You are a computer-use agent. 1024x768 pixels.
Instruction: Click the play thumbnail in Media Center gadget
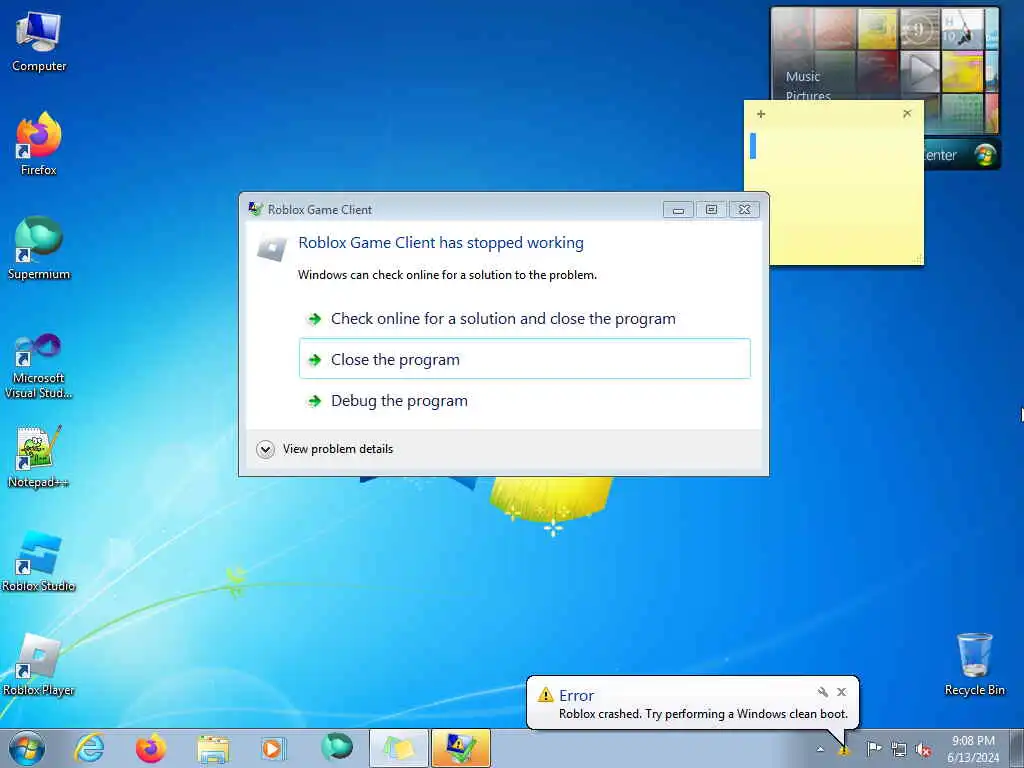(x=920, y=71)
